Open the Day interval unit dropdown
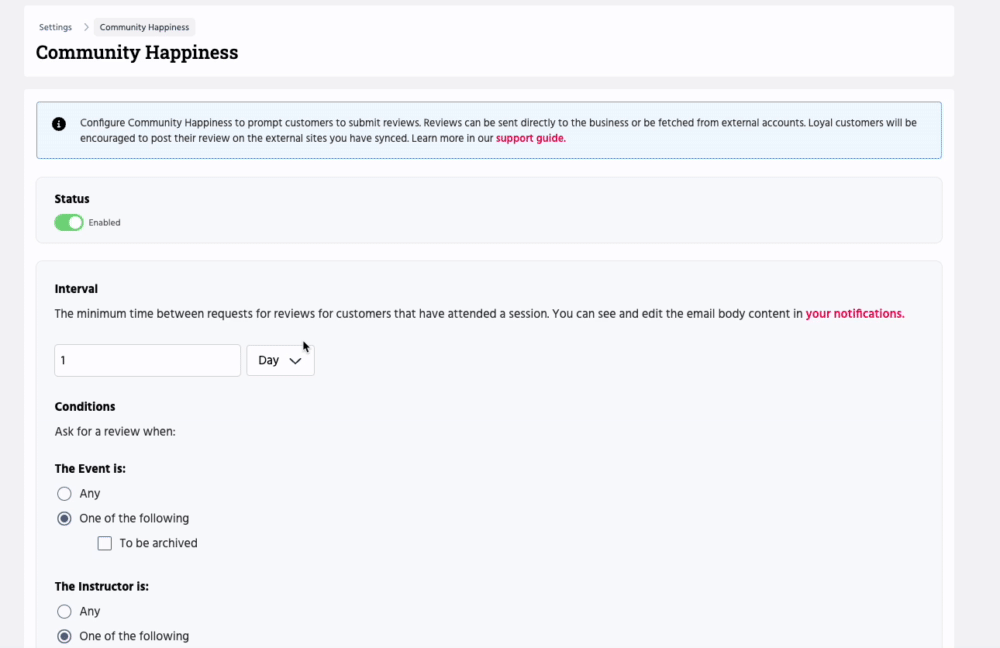This screenshot has height=648, width=1000. pyautogui.click(x=280, y=360)
